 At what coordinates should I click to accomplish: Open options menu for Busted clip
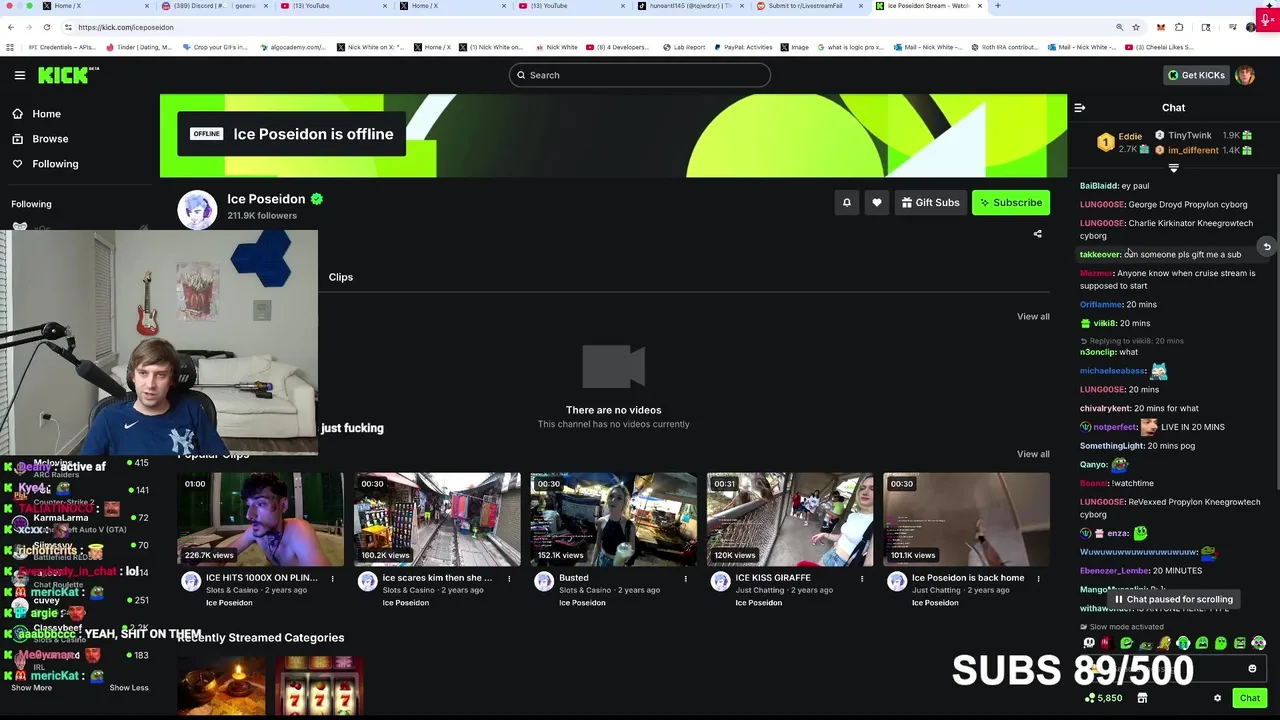686,578
